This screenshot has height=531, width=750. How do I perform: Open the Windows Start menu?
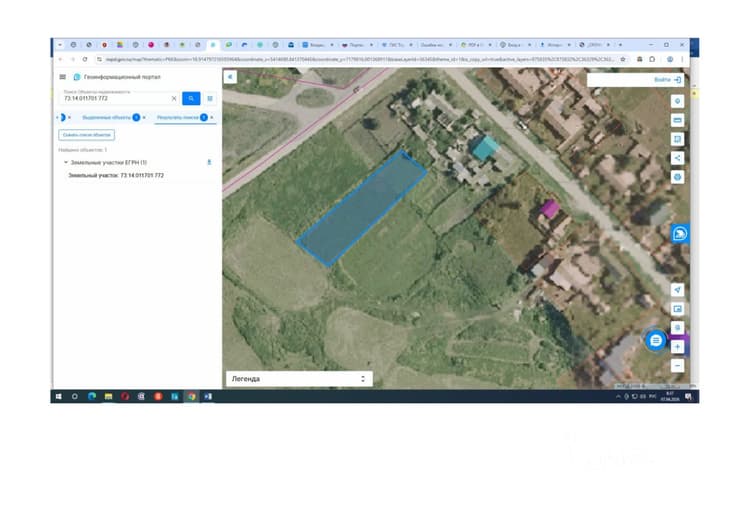coord(59,397)
